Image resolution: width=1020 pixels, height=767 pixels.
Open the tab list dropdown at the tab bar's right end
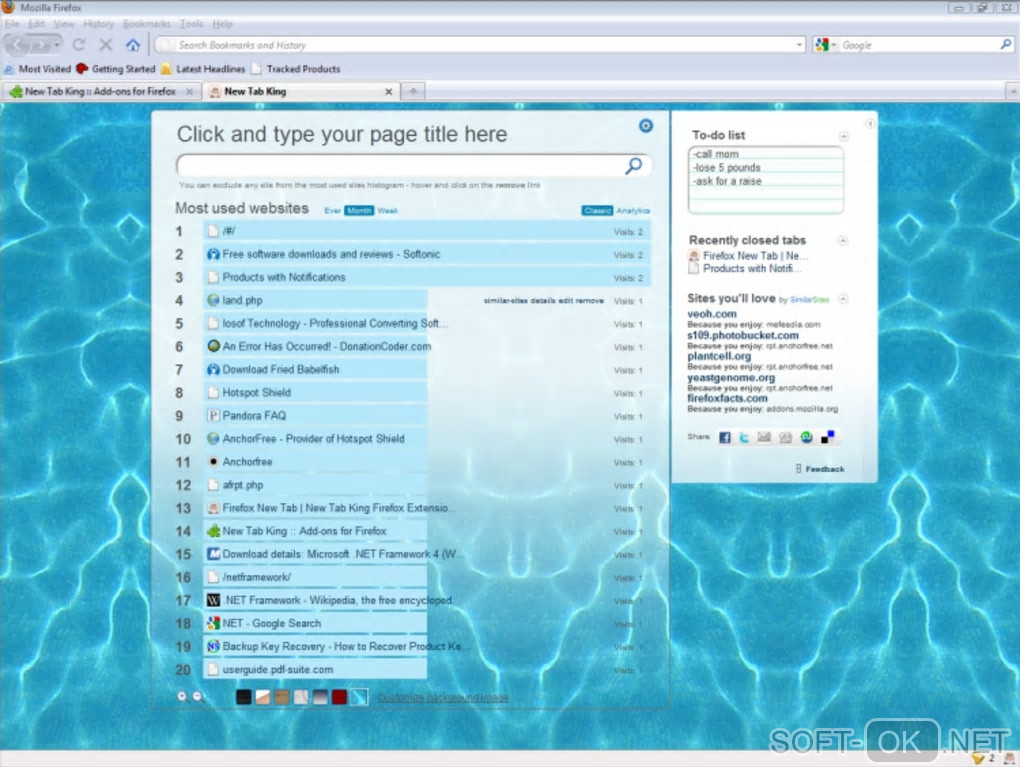pos(1012,92)
